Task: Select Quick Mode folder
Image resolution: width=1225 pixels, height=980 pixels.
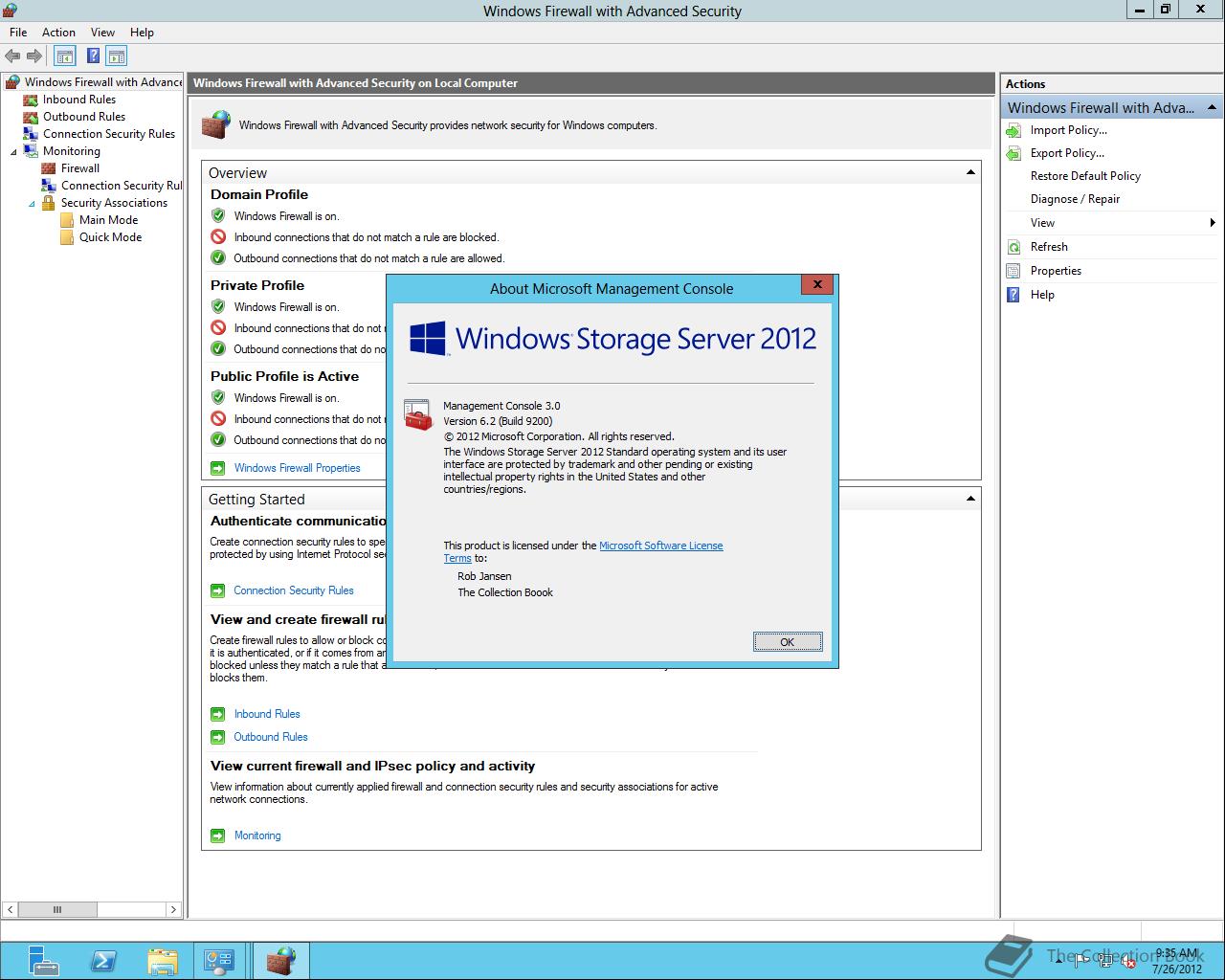Action: pyautogui.click(x=110, y=237)
